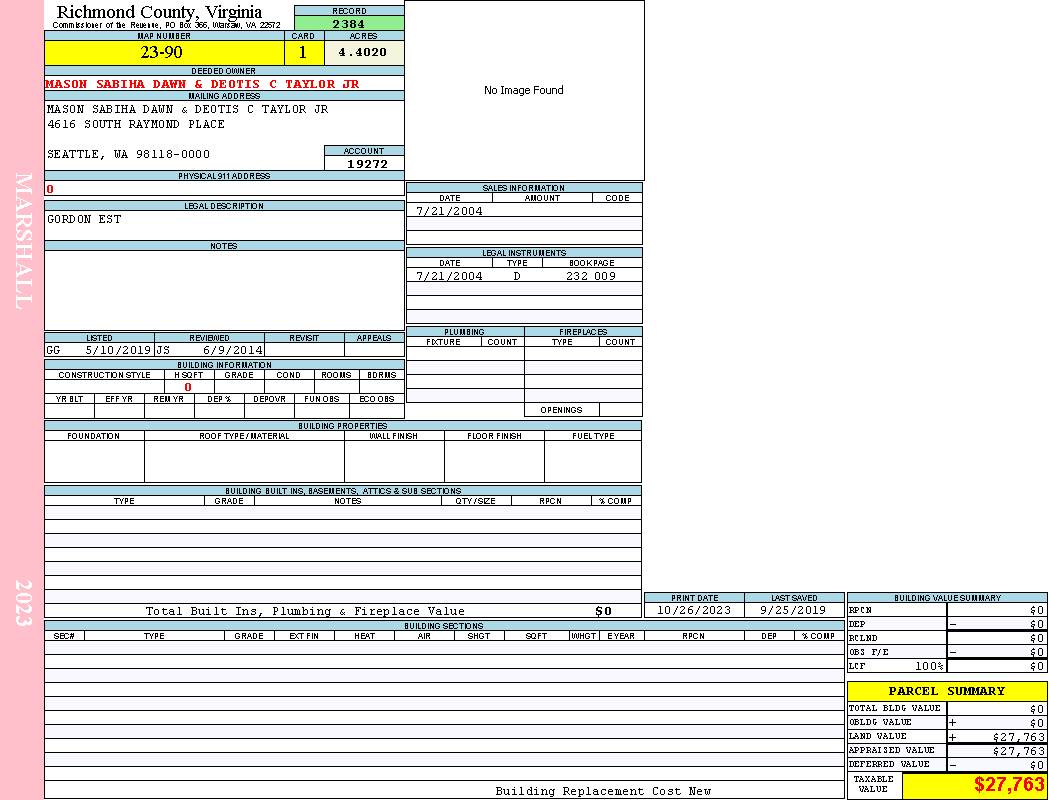Click the reviewed date 6/9/2014
Viewport: 1050px width, 800px height.
tap(232, 351)
